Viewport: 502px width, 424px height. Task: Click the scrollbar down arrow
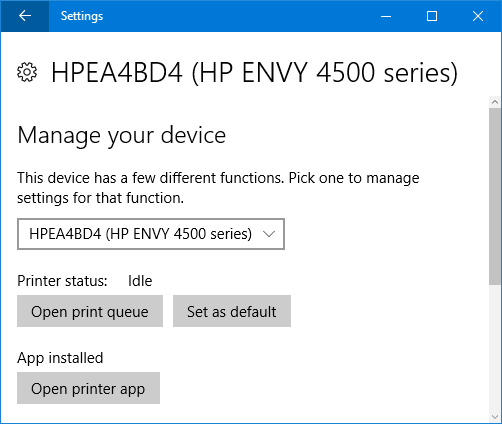[495, 417]
